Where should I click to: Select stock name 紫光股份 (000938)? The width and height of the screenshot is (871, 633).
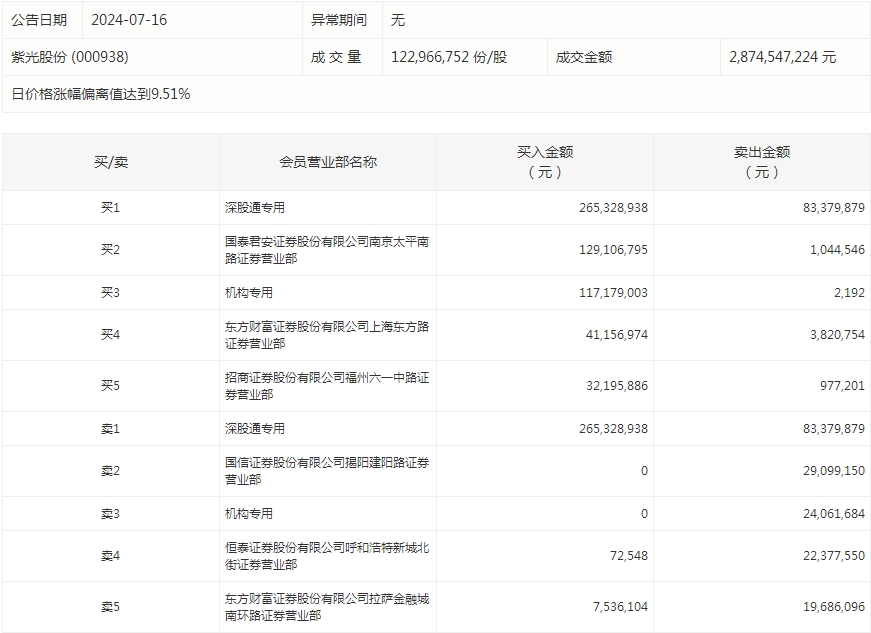click(x=70, y=57)
